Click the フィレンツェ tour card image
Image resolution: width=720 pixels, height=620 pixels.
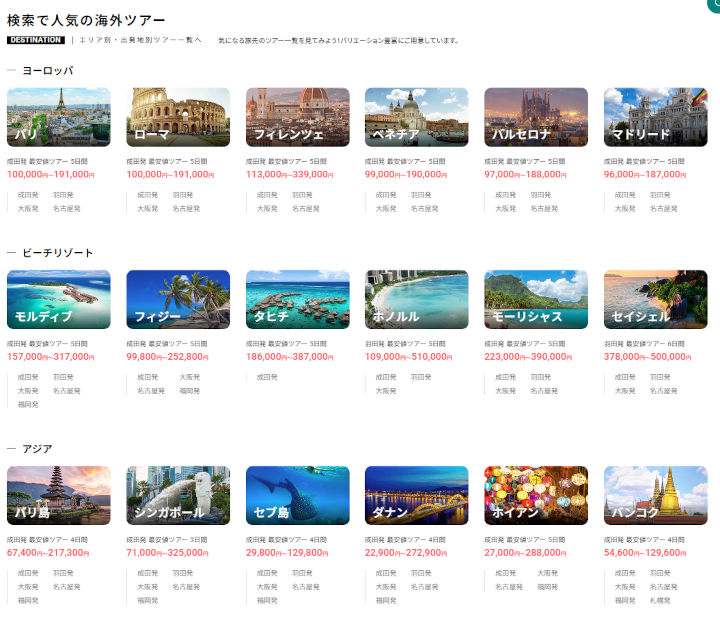tap(297, 117)
